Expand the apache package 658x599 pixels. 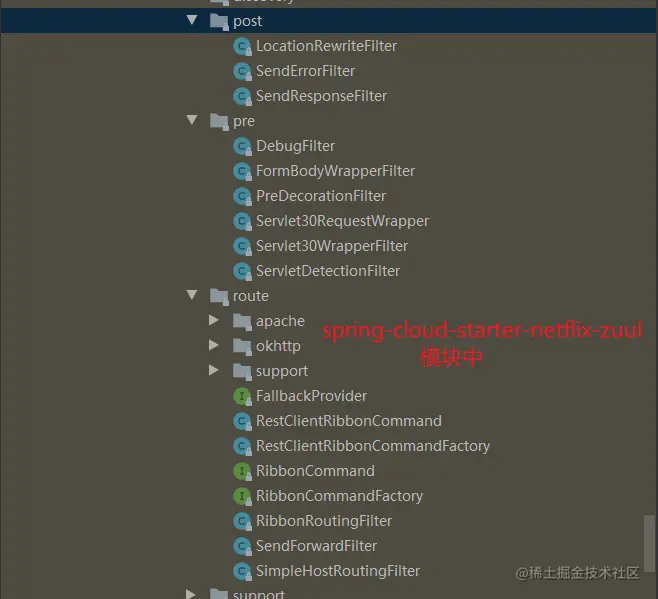(214, 320)
